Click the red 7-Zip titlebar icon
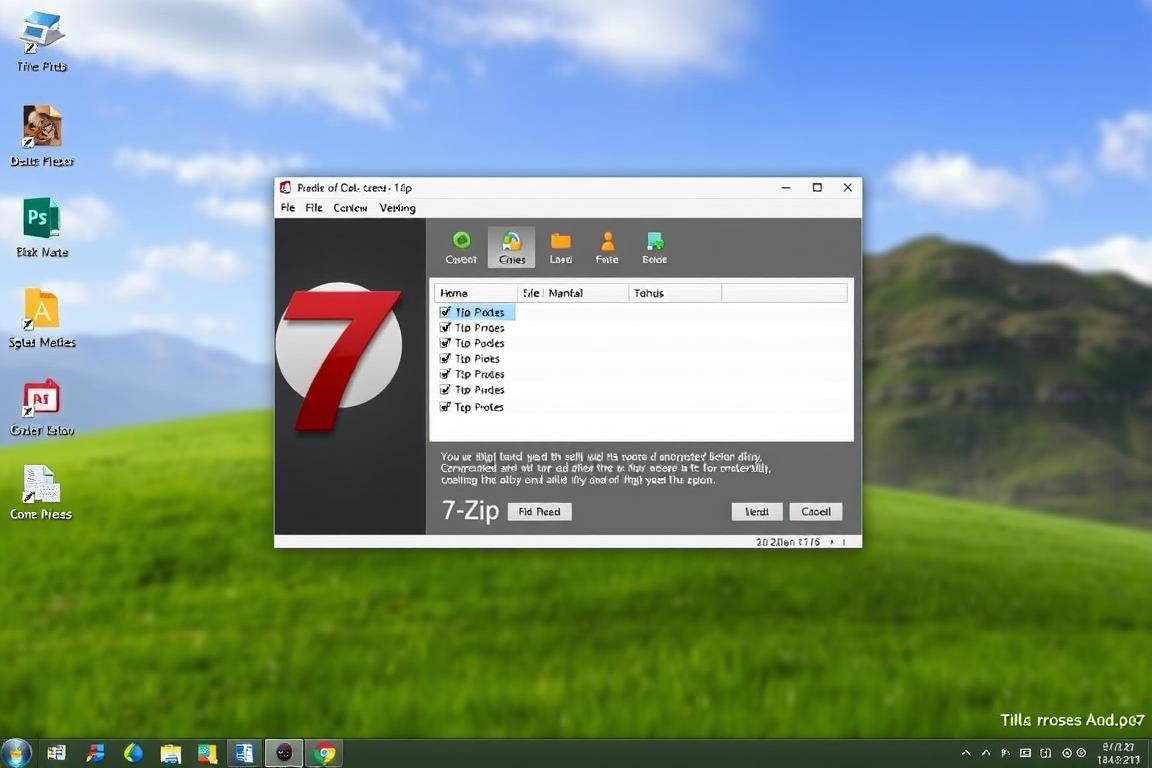 tap(284, 187)
